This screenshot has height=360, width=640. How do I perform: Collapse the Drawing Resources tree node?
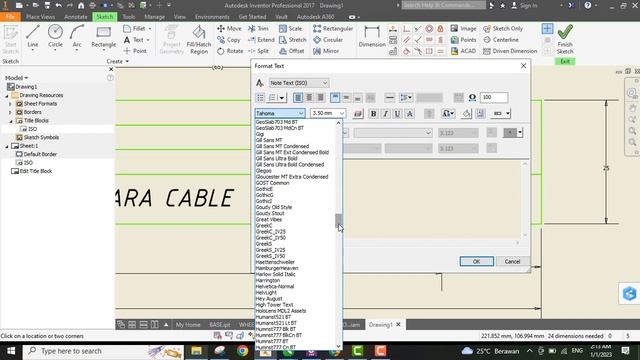(x=7, y=95)
